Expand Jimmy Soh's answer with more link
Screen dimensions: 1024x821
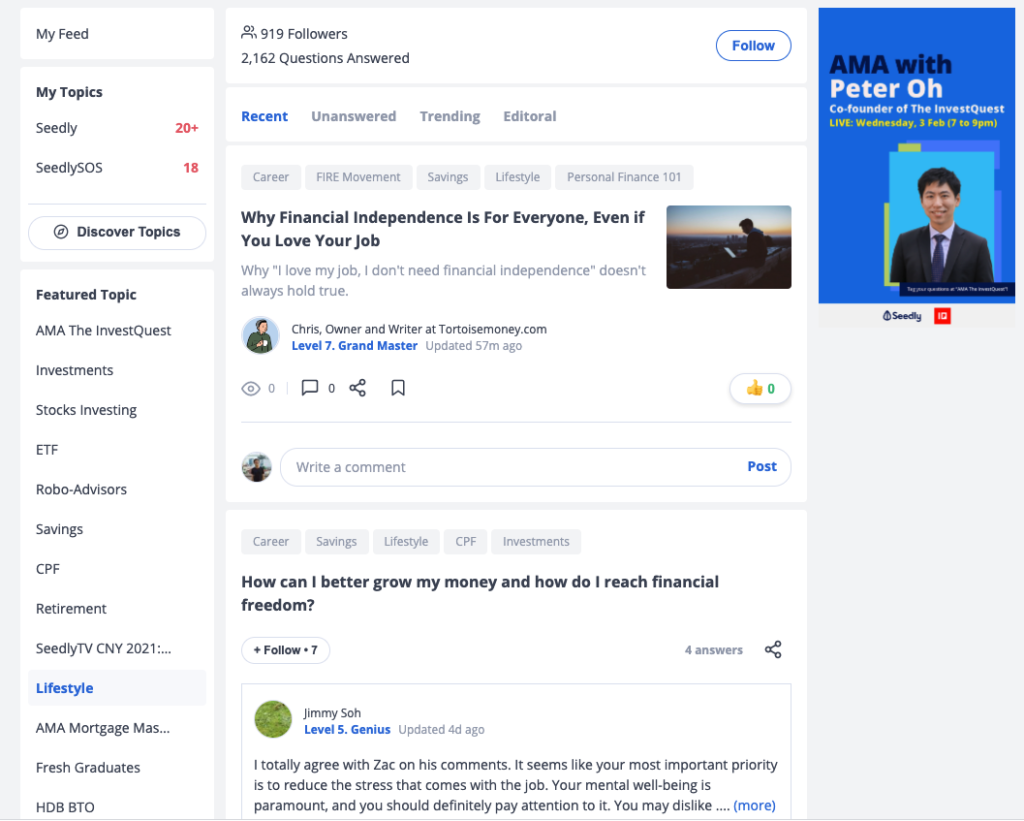(x=754, y=805)
